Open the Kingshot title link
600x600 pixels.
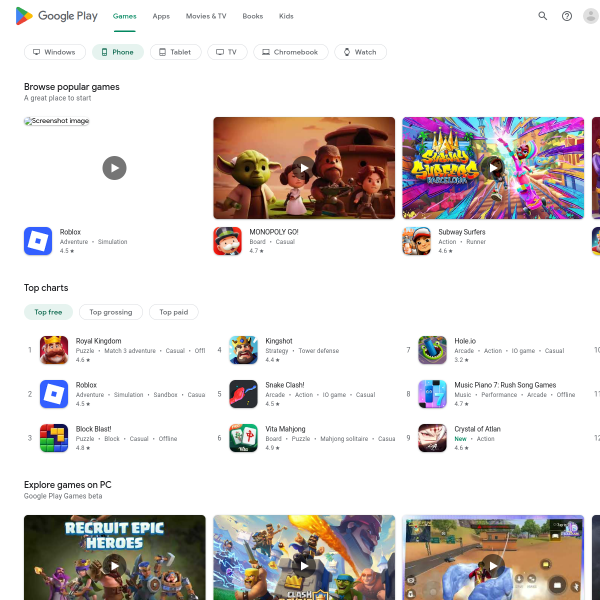(x=279, y=341)
